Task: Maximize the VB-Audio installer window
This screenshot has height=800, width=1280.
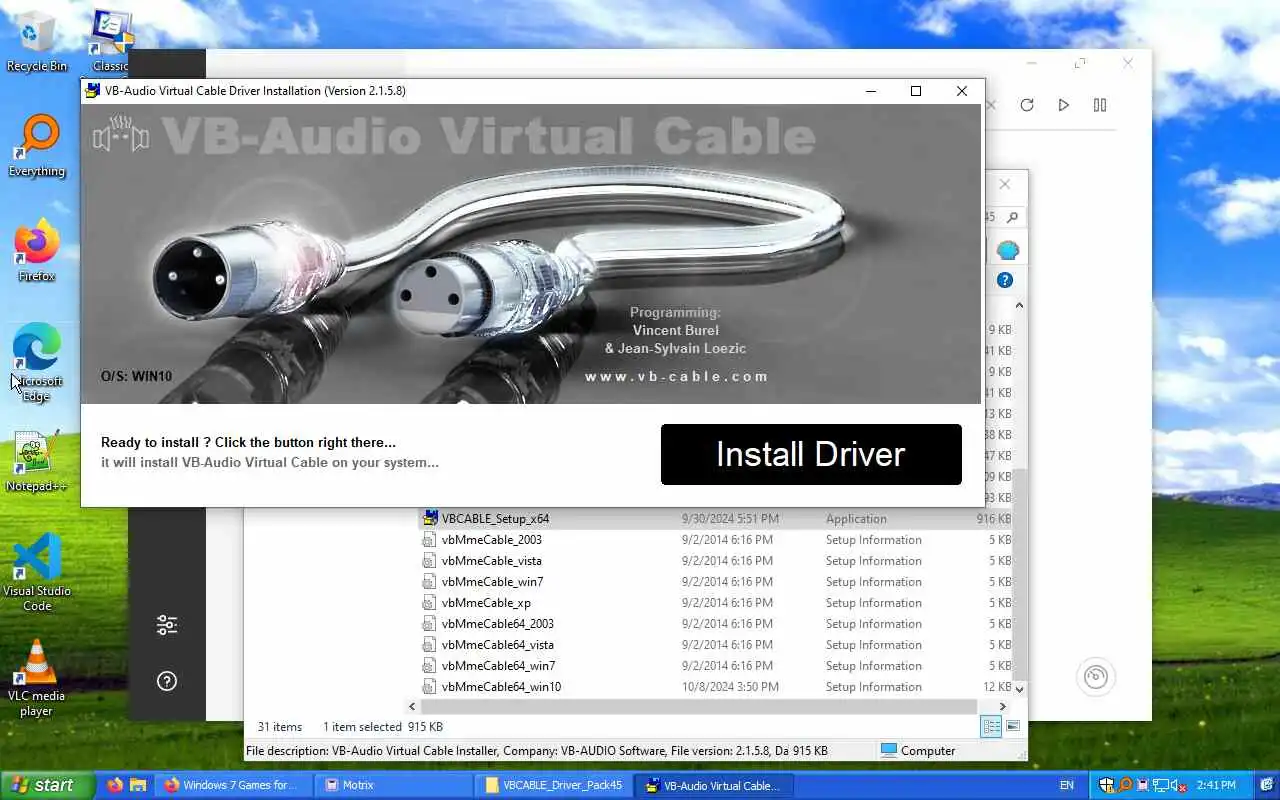Action: (x=916, y=91)
